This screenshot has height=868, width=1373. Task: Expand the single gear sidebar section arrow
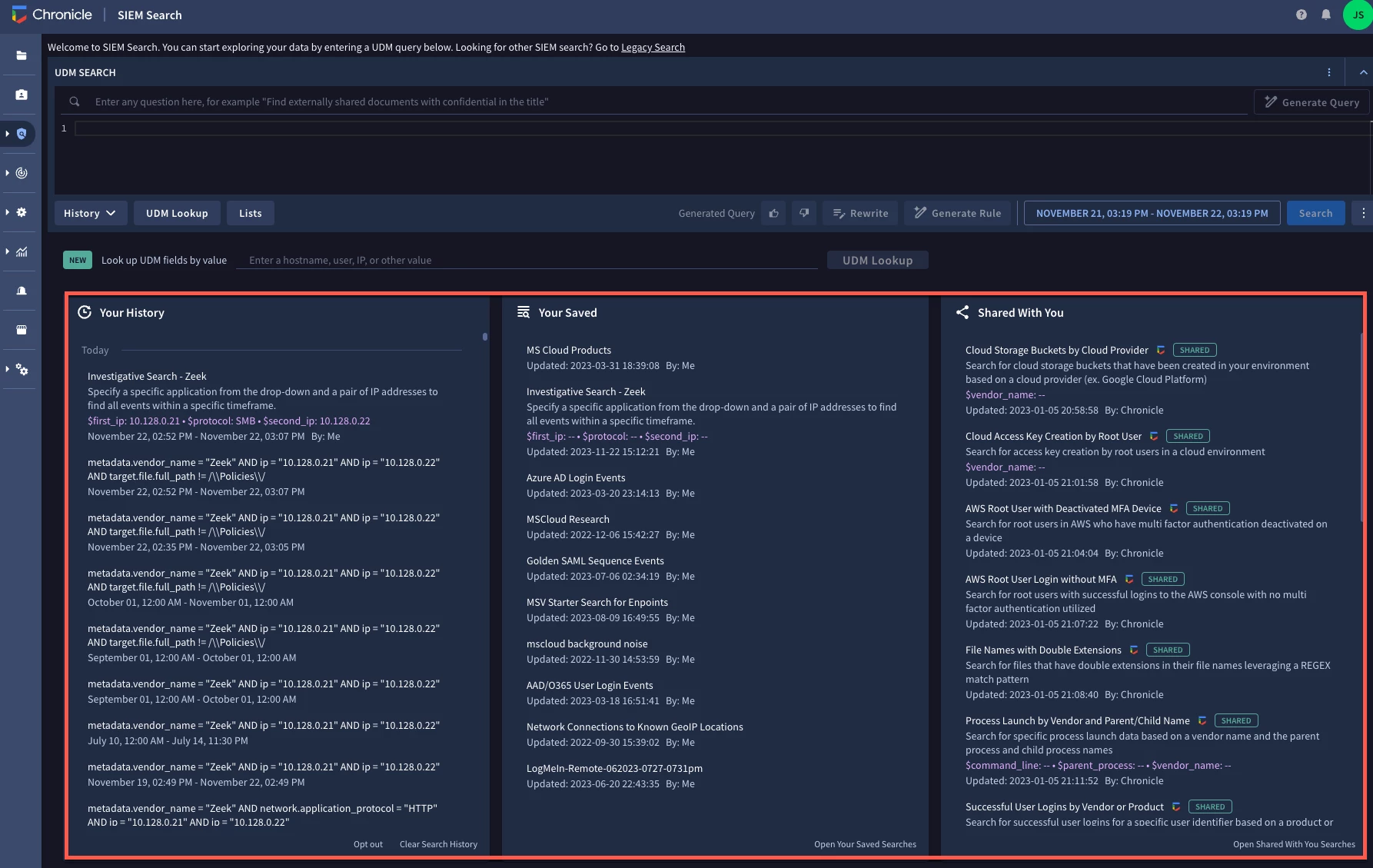(x=7, y=212)
